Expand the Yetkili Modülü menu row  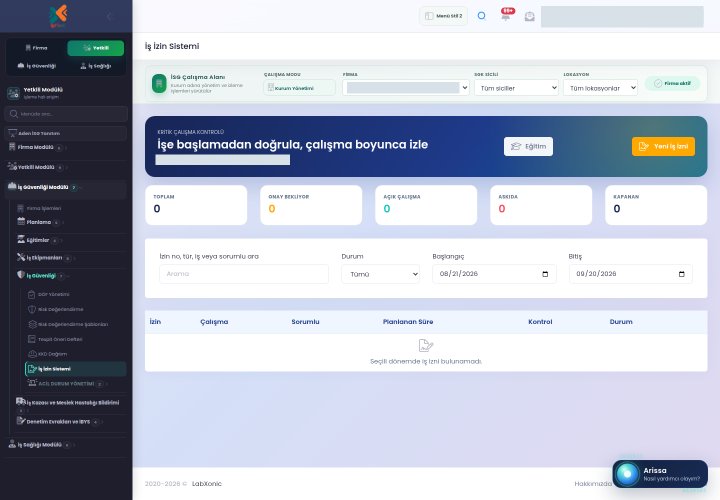[x=66, y=167]
